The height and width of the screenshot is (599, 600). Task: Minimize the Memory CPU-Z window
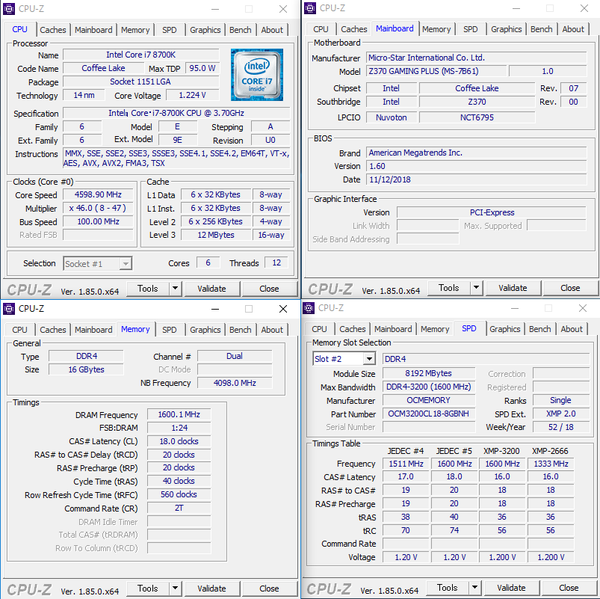pyautogui.click(x=215, y=309)
